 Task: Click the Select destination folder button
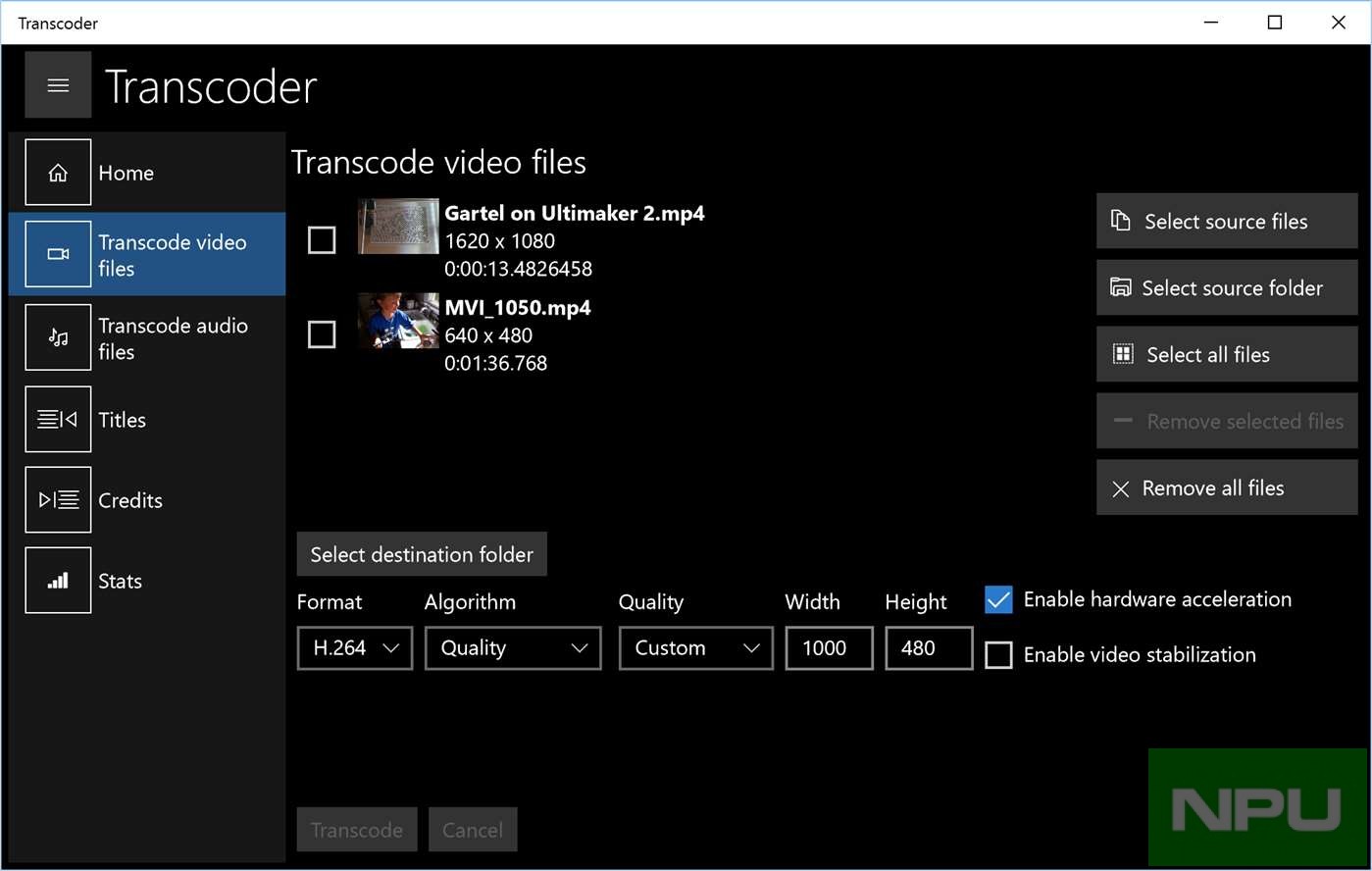point(422,553)
